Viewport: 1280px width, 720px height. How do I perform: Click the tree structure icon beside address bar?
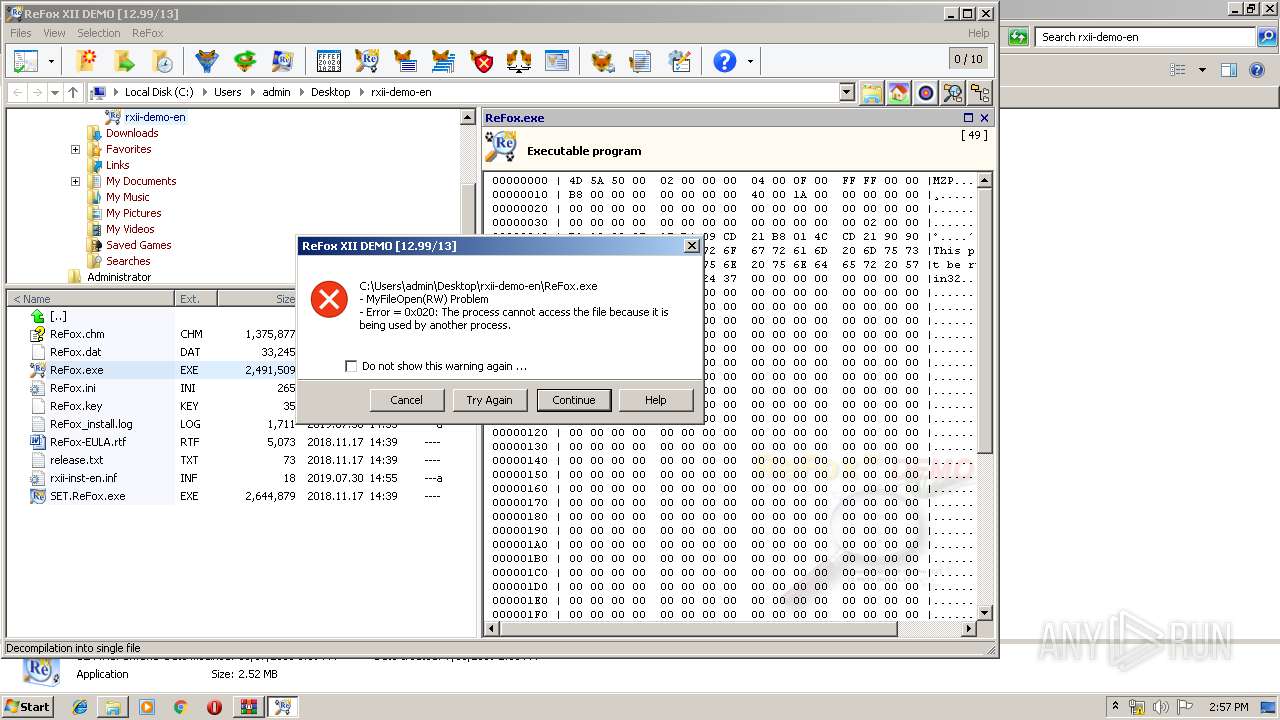pyautogui.click(x=980, y=93)
